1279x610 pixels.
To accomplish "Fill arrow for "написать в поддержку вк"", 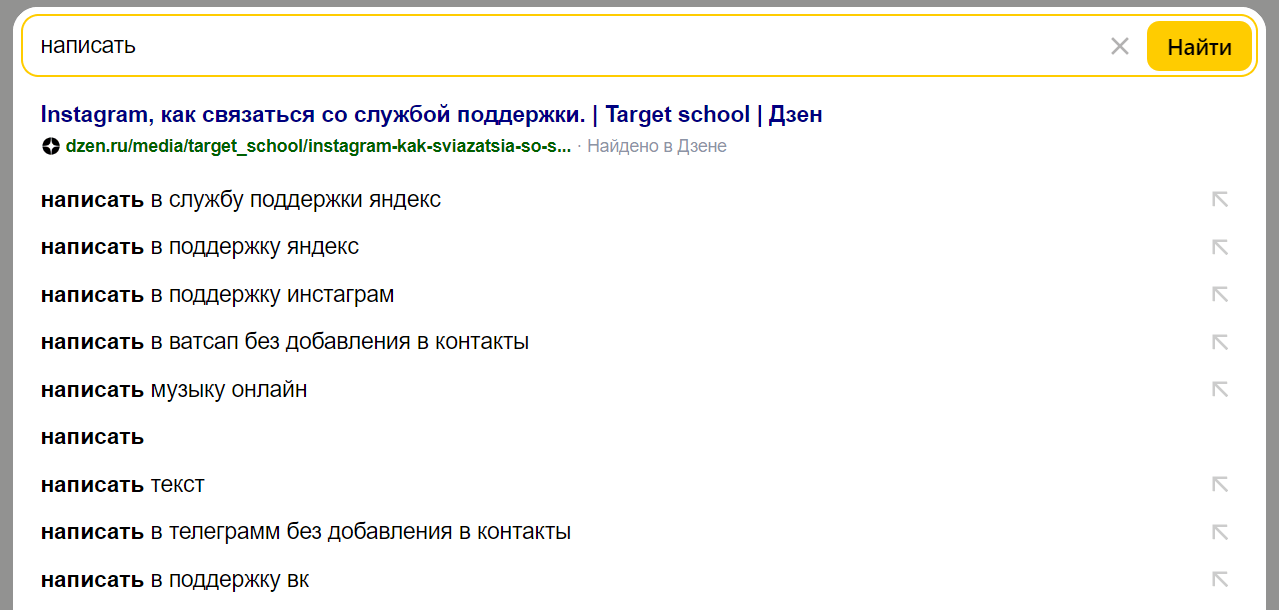I will (1219, 579).
